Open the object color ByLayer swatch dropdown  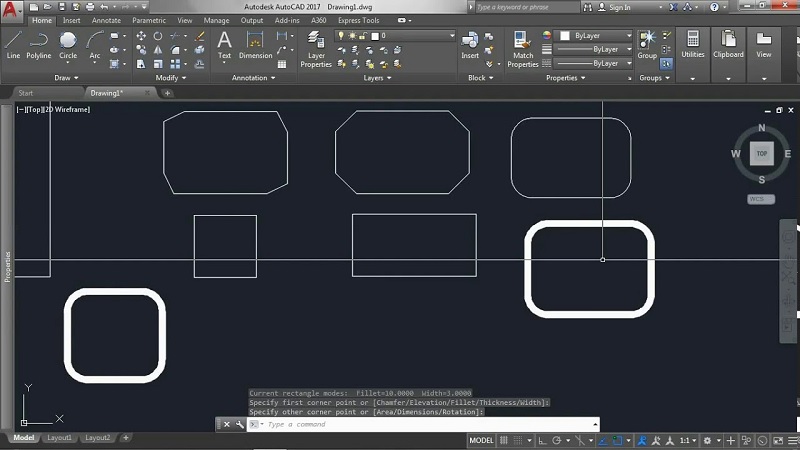(x=594, y=36)
